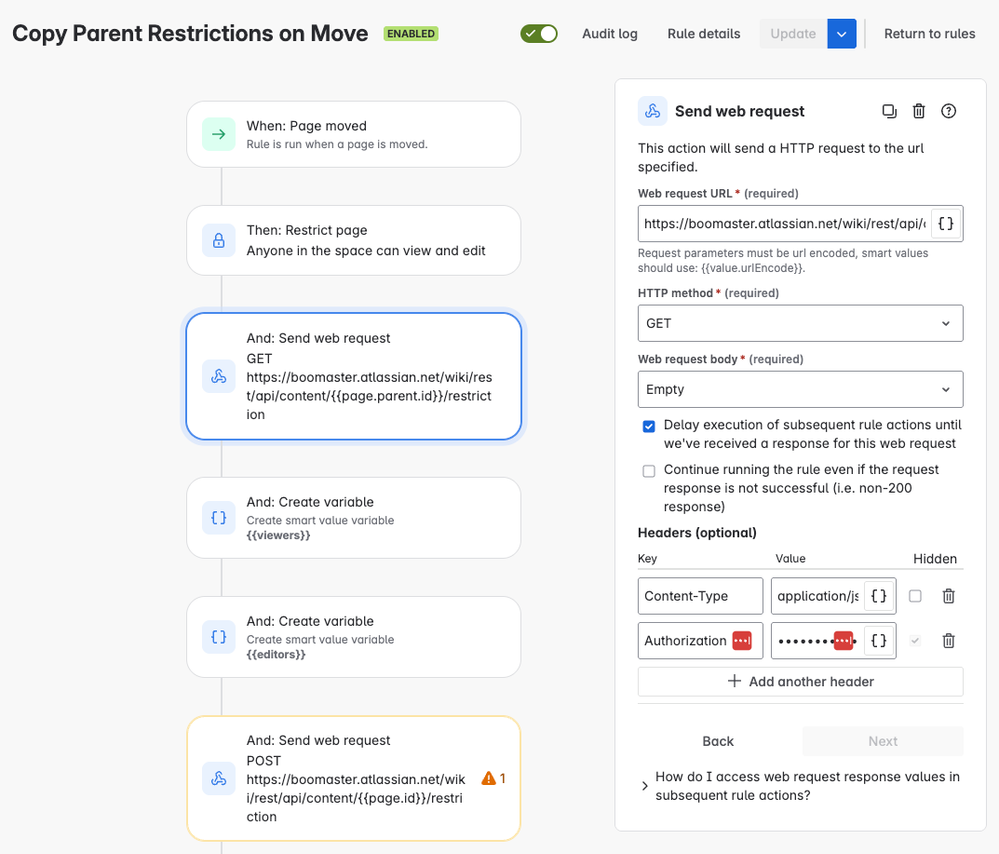Toggle the rule enabled switch off
This screenshot has width=999, height=854.
(x=539, y=34)
